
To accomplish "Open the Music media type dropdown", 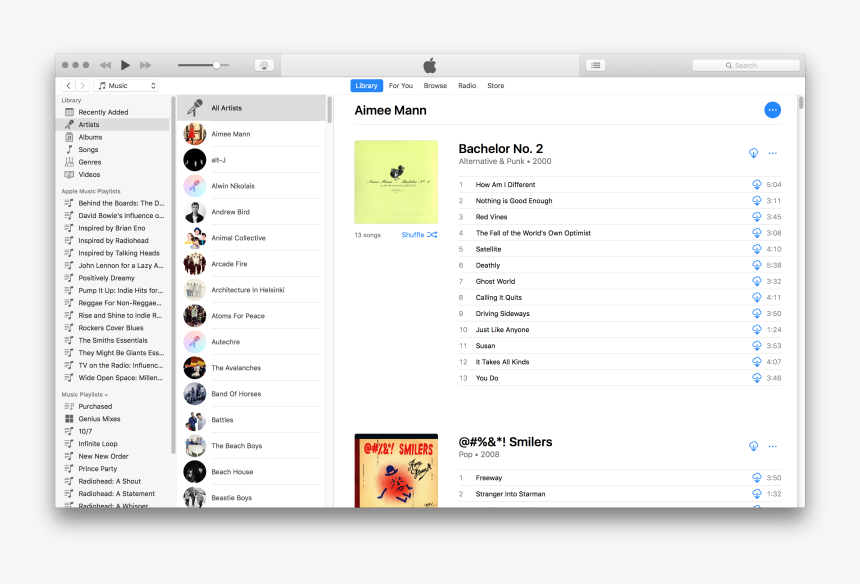I will pyautogui.click(x=126, y=85).
